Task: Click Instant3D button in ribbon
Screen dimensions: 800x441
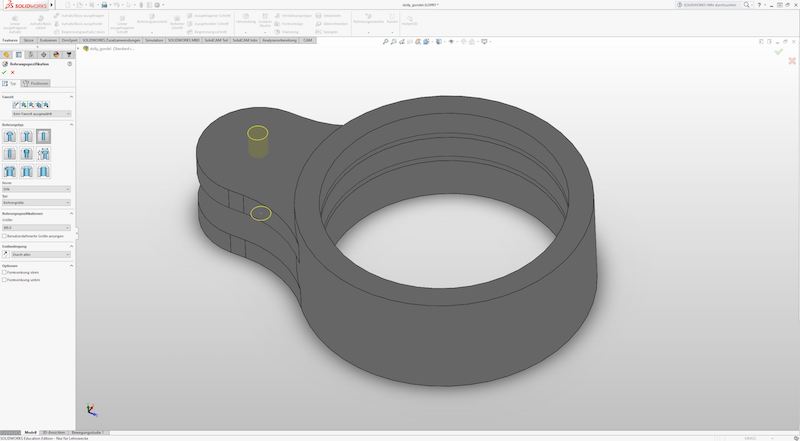Action: click(410, 20)
